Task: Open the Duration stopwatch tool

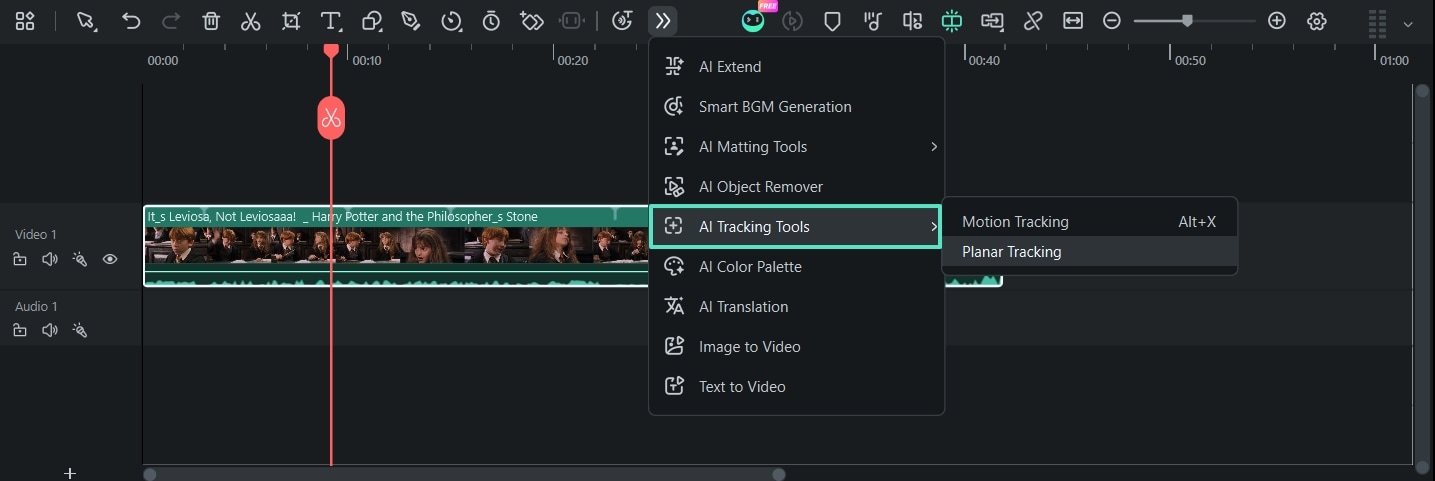Action: coord(491,21)
